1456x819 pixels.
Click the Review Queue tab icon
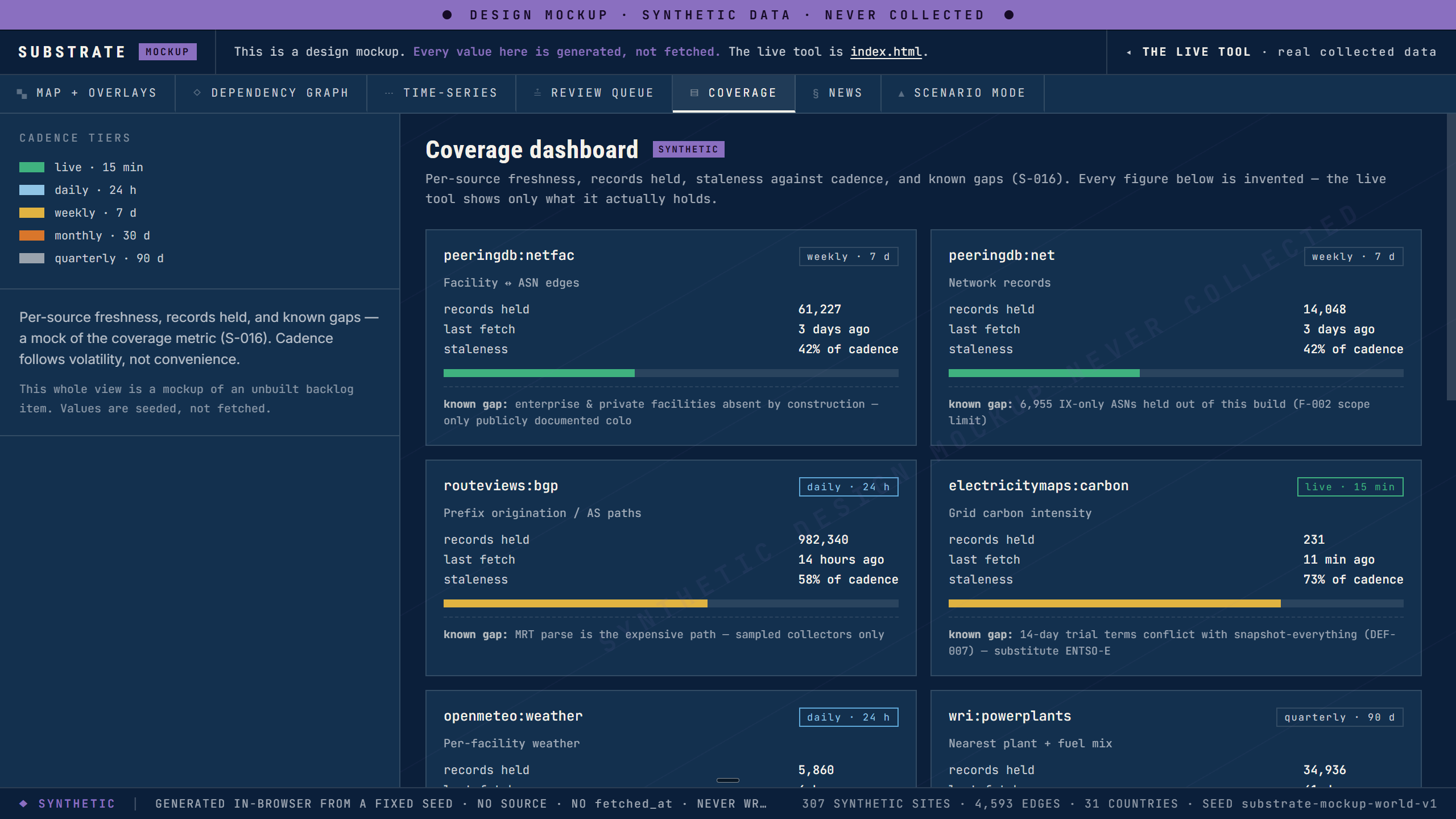coord(537,93)
